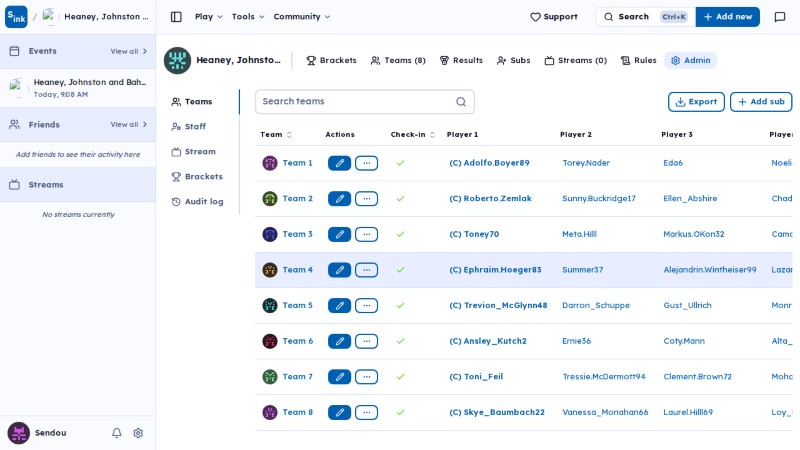
Task: Open player Sunny.Buckridge17 profile
Action: (599, 198)
